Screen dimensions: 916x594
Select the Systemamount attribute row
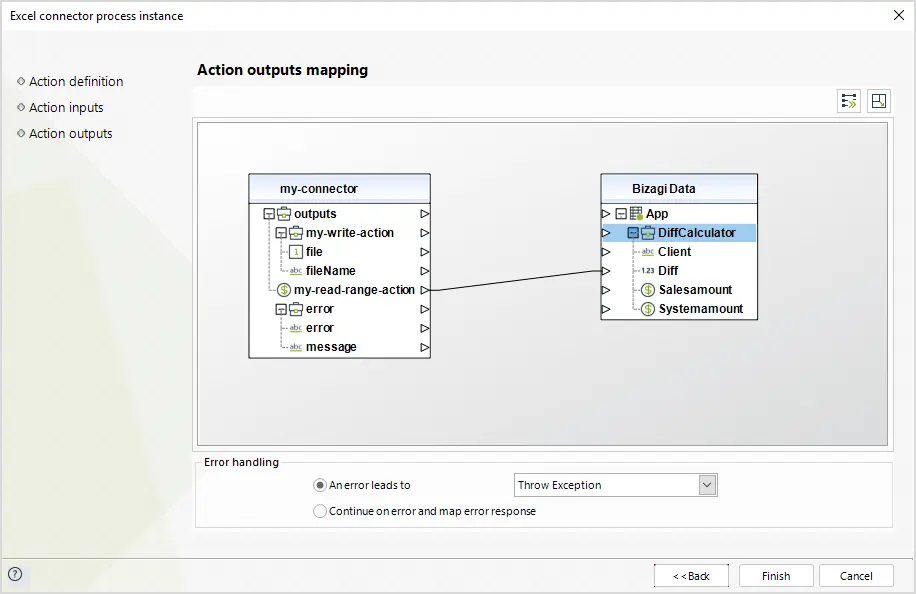[700, 309]
